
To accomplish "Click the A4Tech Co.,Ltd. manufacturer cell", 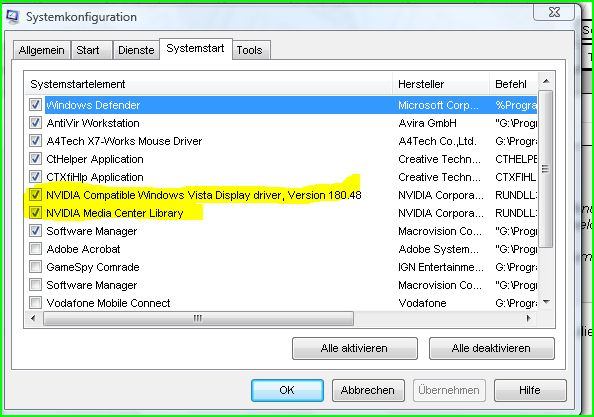I will (x=437, y=141).
